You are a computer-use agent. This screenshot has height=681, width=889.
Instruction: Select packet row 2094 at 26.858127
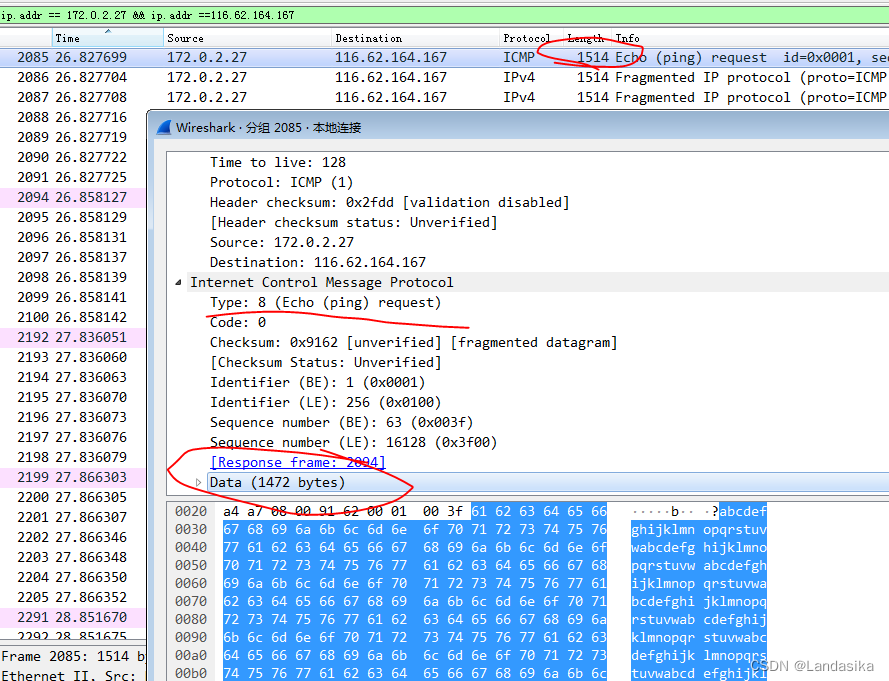(73, 197)
